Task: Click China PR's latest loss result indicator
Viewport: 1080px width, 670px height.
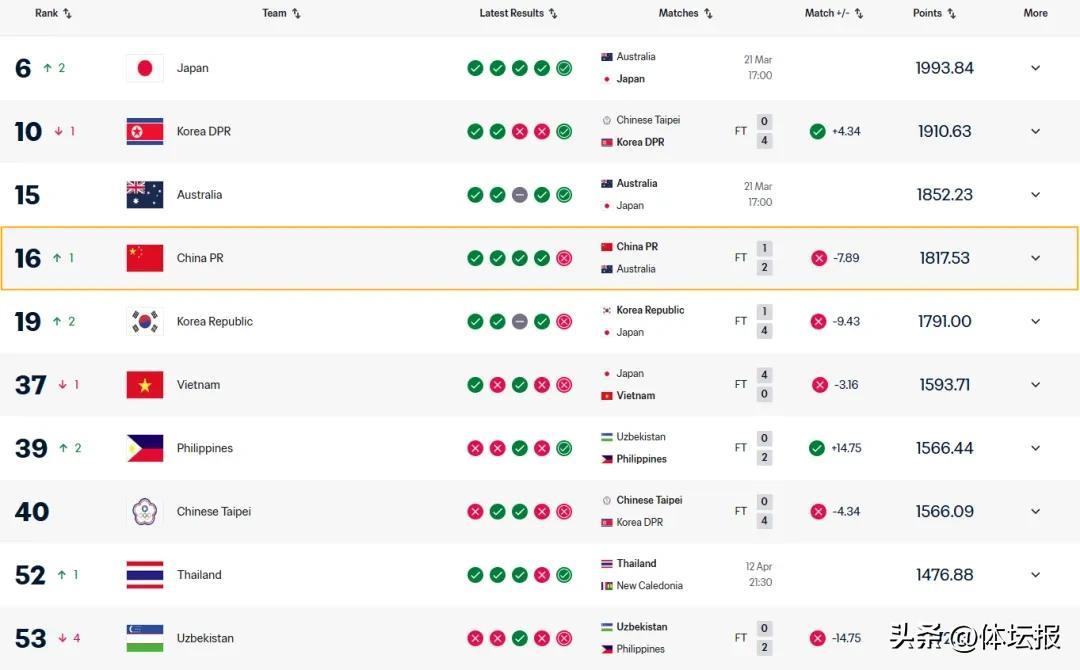Action: pyautogui.click(x=564, y=258)
